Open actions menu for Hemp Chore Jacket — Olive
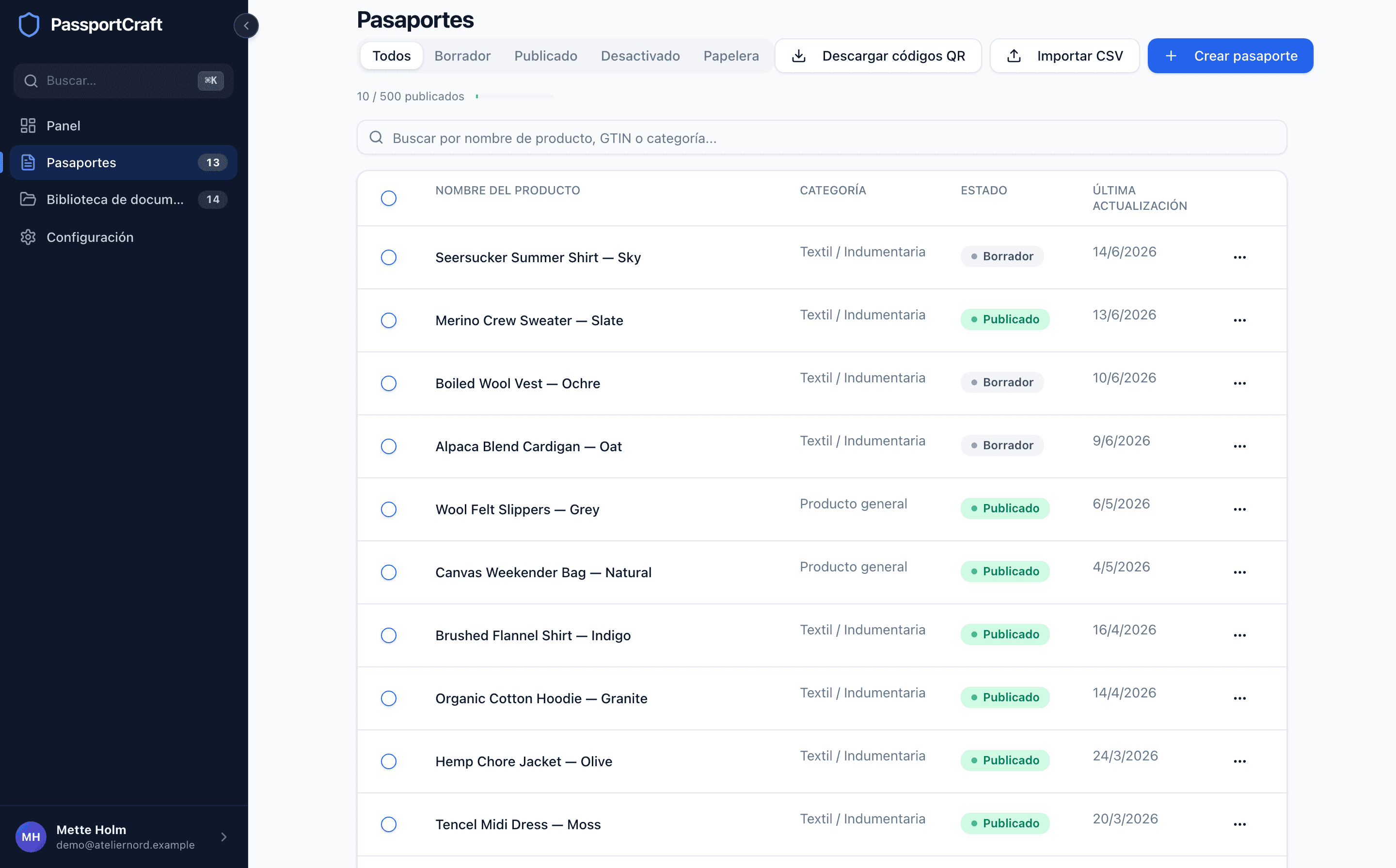This screenshot has width=1396, height=868. (1240, 761)
